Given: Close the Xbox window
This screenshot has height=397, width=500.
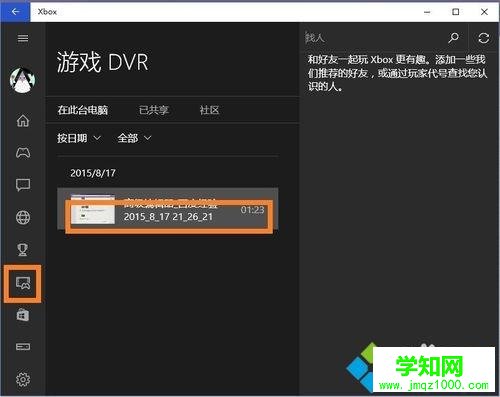Looking at the screenshot, I should [484, 12].
